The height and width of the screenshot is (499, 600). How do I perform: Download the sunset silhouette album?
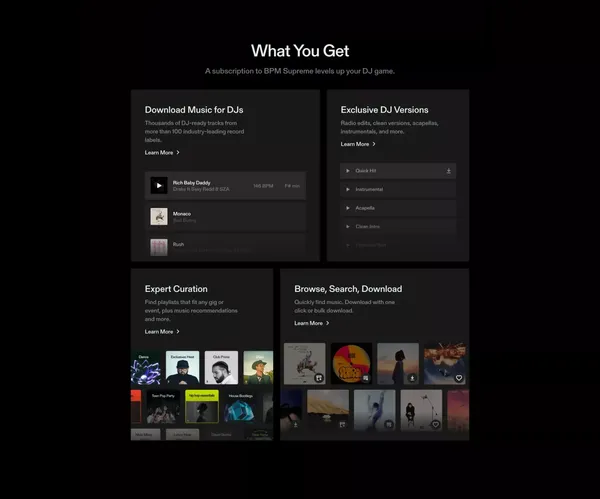tap(412, 378)
